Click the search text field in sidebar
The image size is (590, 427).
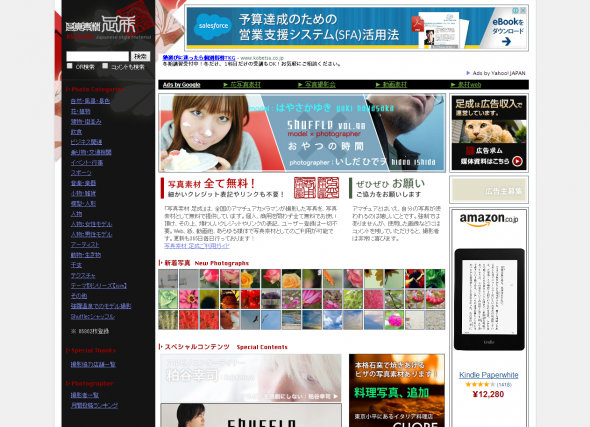97,56
